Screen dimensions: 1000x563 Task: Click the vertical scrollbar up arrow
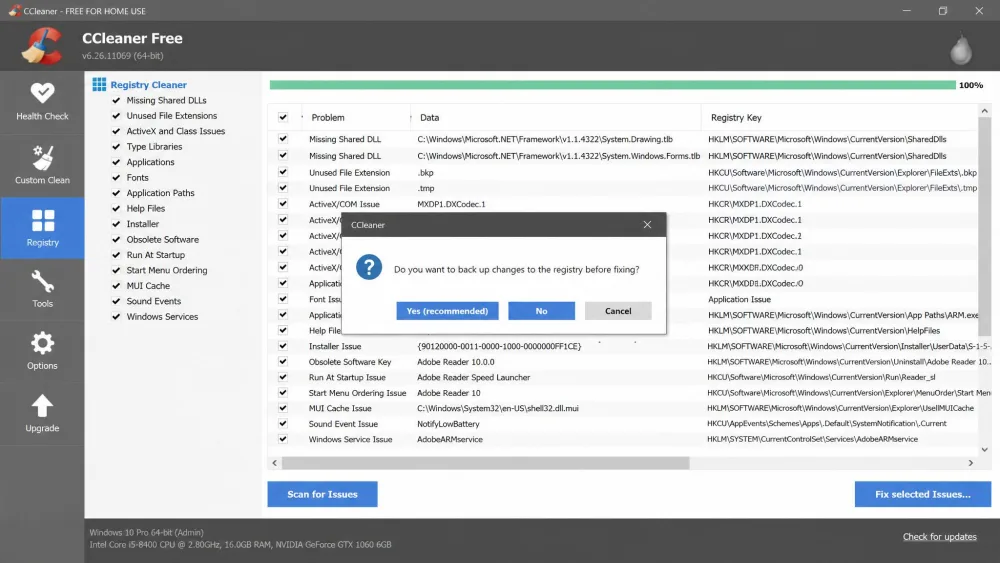point(984,111)
